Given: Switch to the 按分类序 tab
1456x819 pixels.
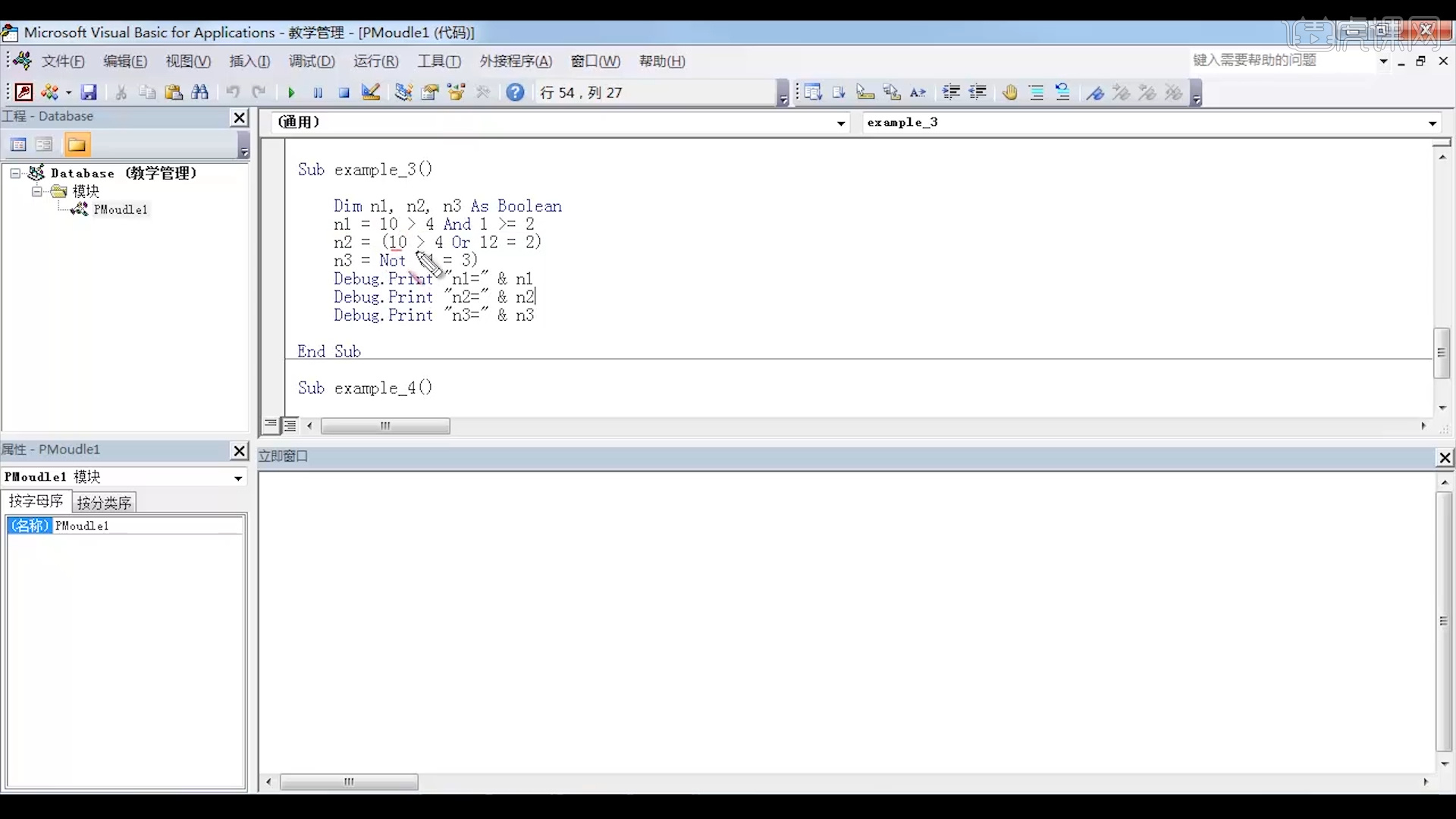Looking at the screenshot, I should coord(105,502).
